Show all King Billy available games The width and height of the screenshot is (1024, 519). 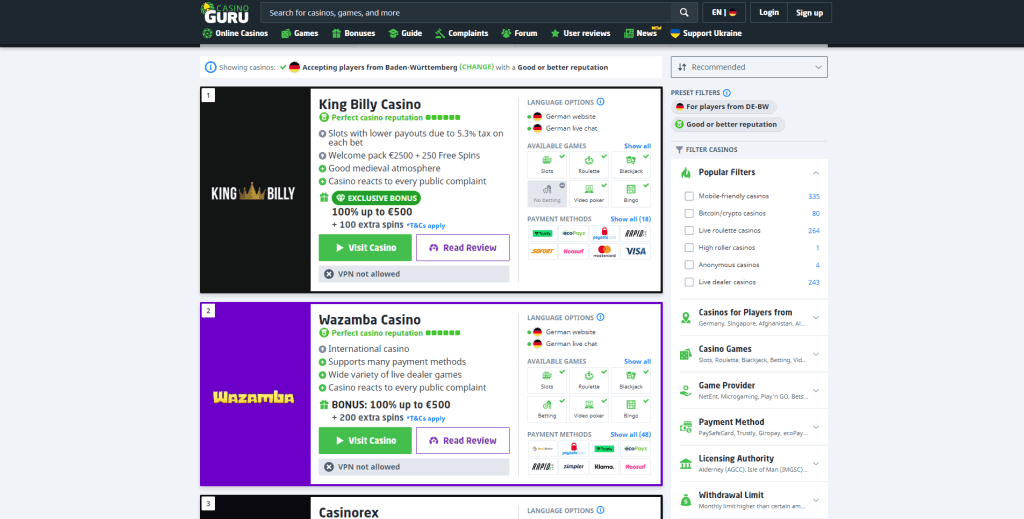637,146
